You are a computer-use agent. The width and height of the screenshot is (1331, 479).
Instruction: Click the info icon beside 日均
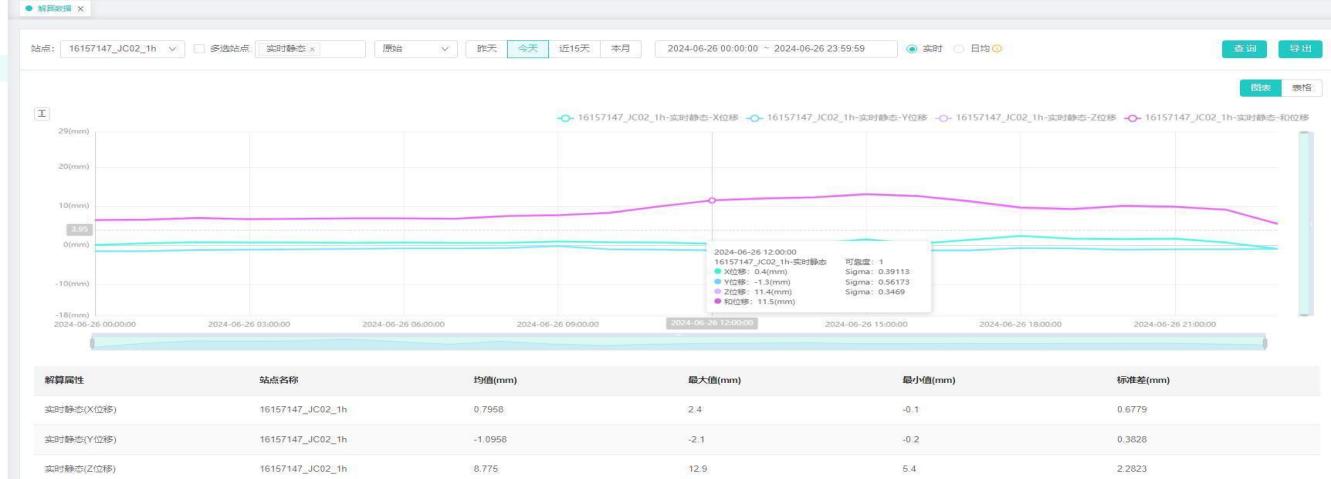[x=997, y=48]
